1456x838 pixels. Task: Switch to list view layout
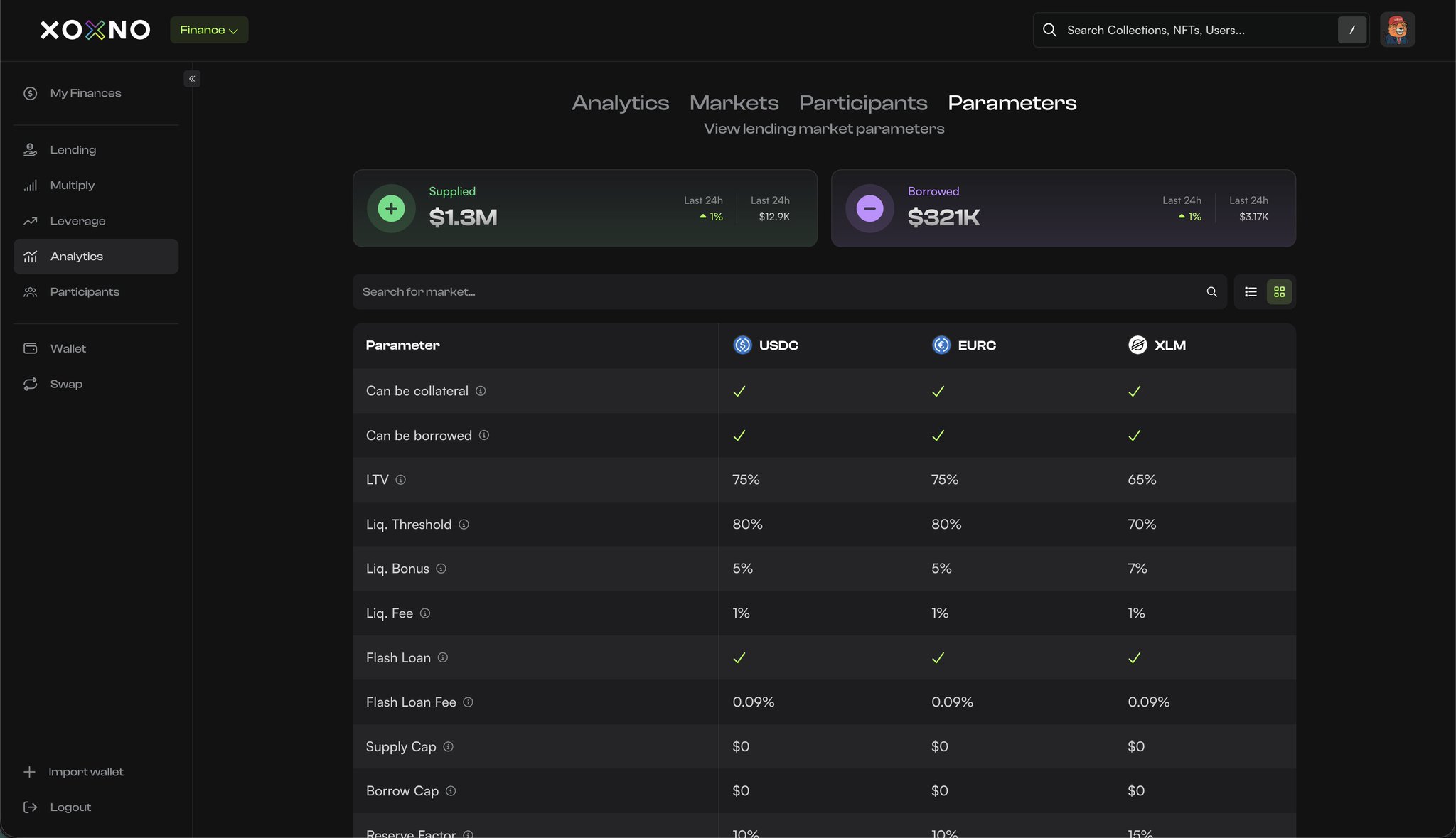click(1251, 292)
